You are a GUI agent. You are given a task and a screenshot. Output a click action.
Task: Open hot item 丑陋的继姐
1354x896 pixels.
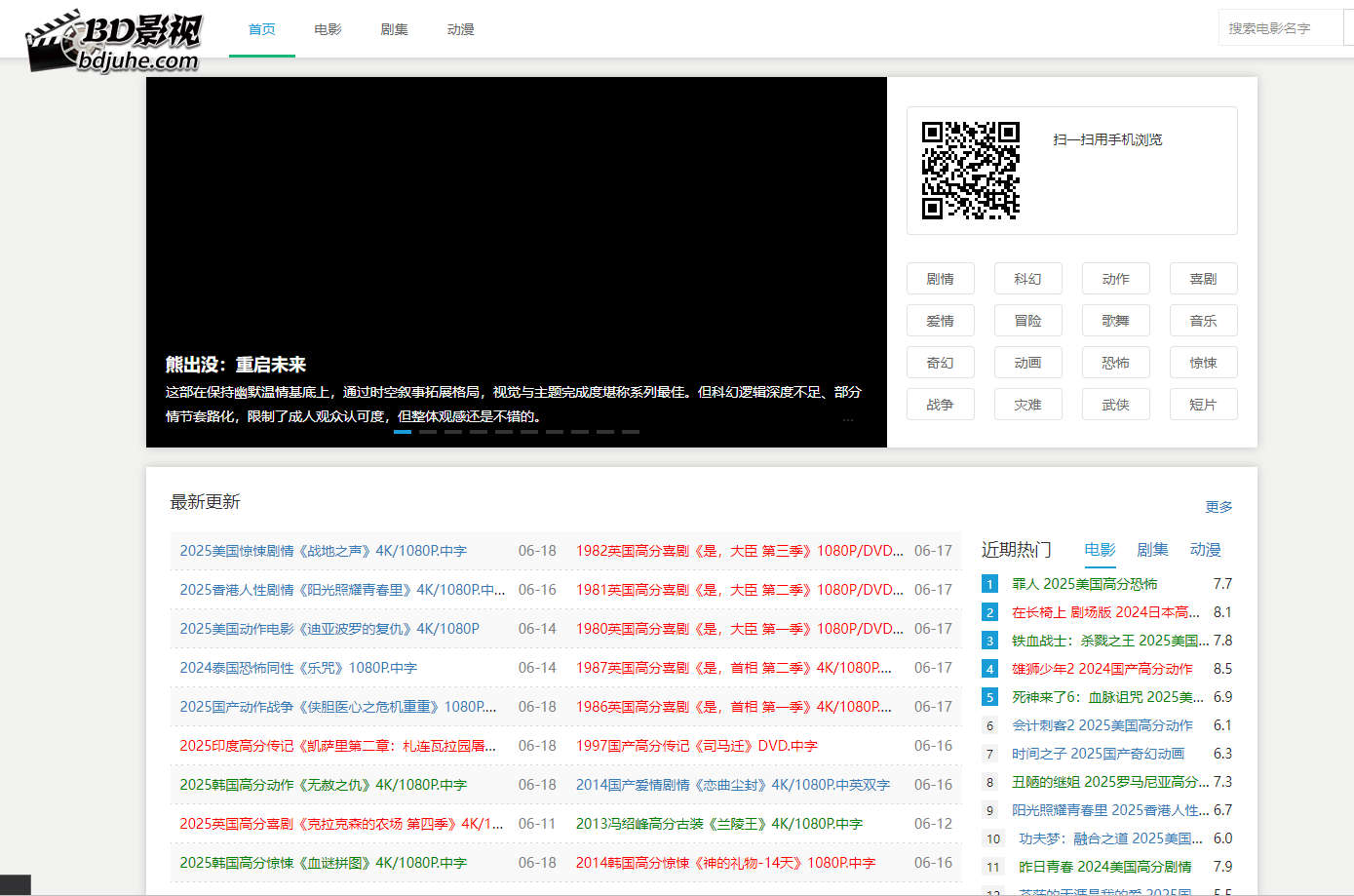[x=1110, y=782]
